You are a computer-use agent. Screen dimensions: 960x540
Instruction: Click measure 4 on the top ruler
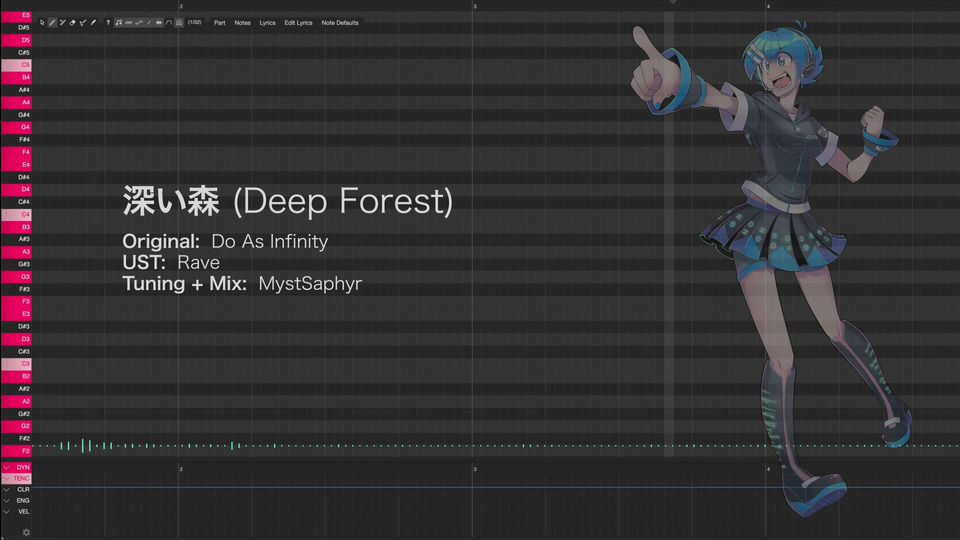pos(768,6)
